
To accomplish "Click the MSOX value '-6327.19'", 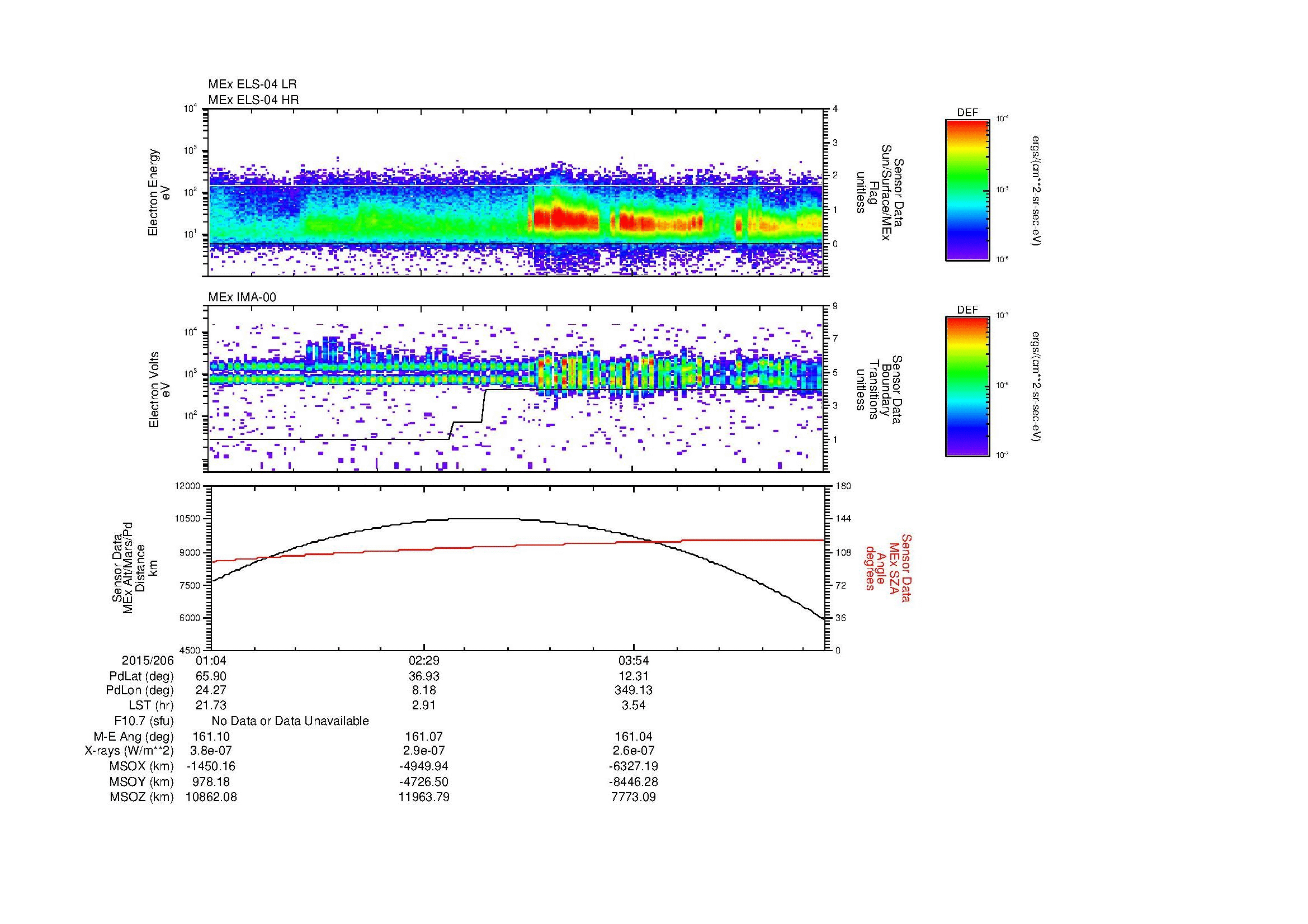I will [x=634, y=766].
